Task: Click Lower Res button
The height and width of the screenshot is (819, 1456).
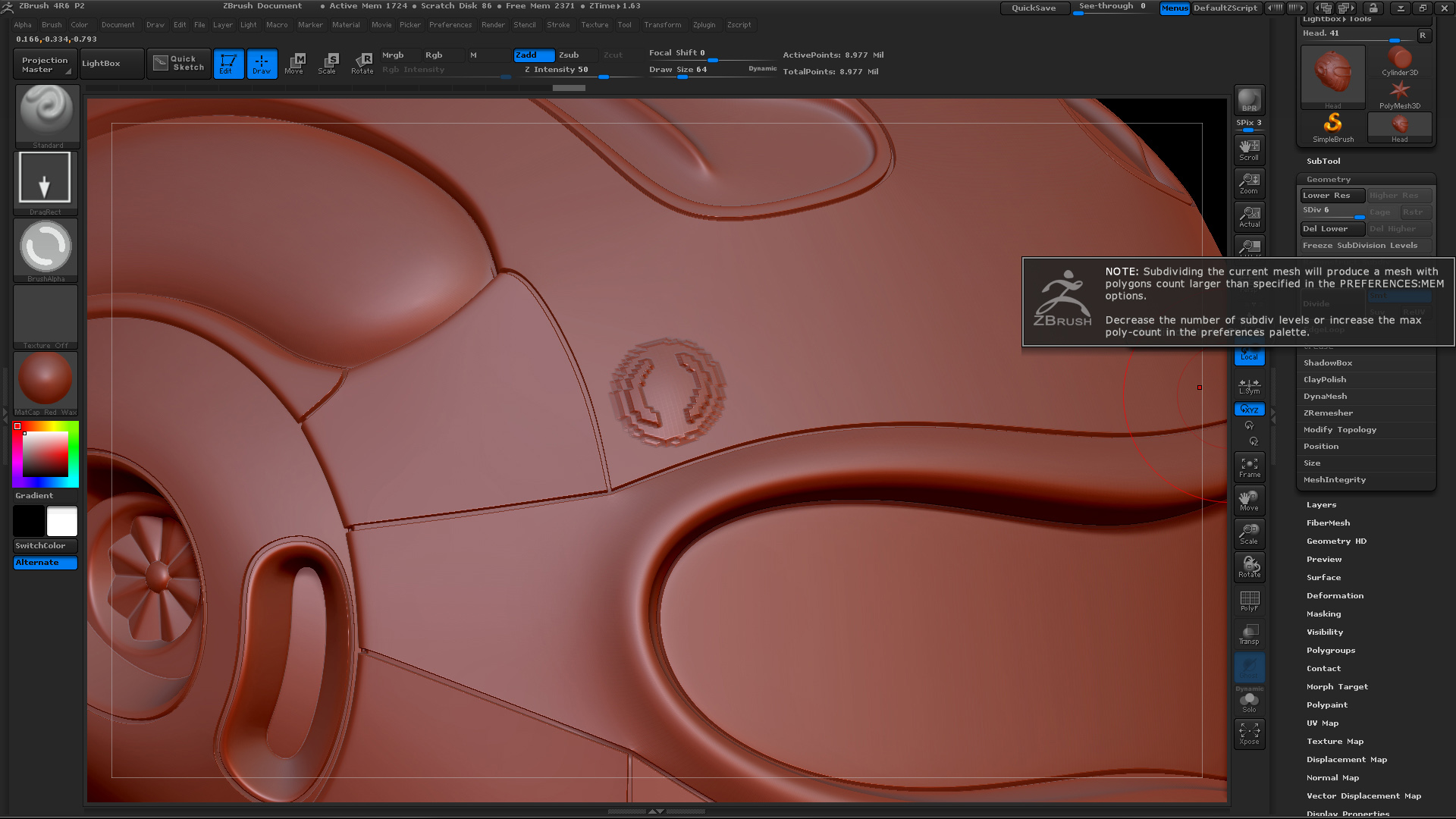Action: [x=1332, y=196]
